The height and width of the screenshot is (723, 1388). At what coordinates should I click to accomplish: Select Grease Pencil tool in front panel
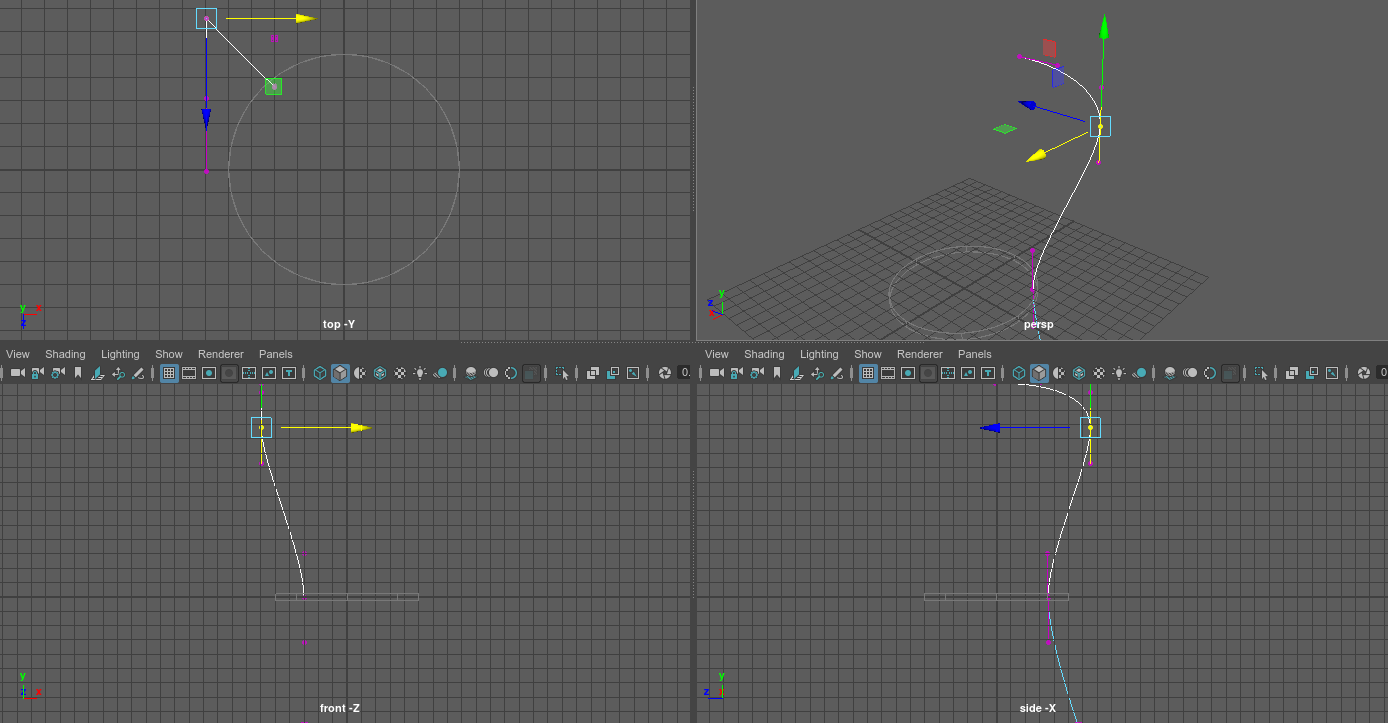pyautogui.click(x=139, y=373)
